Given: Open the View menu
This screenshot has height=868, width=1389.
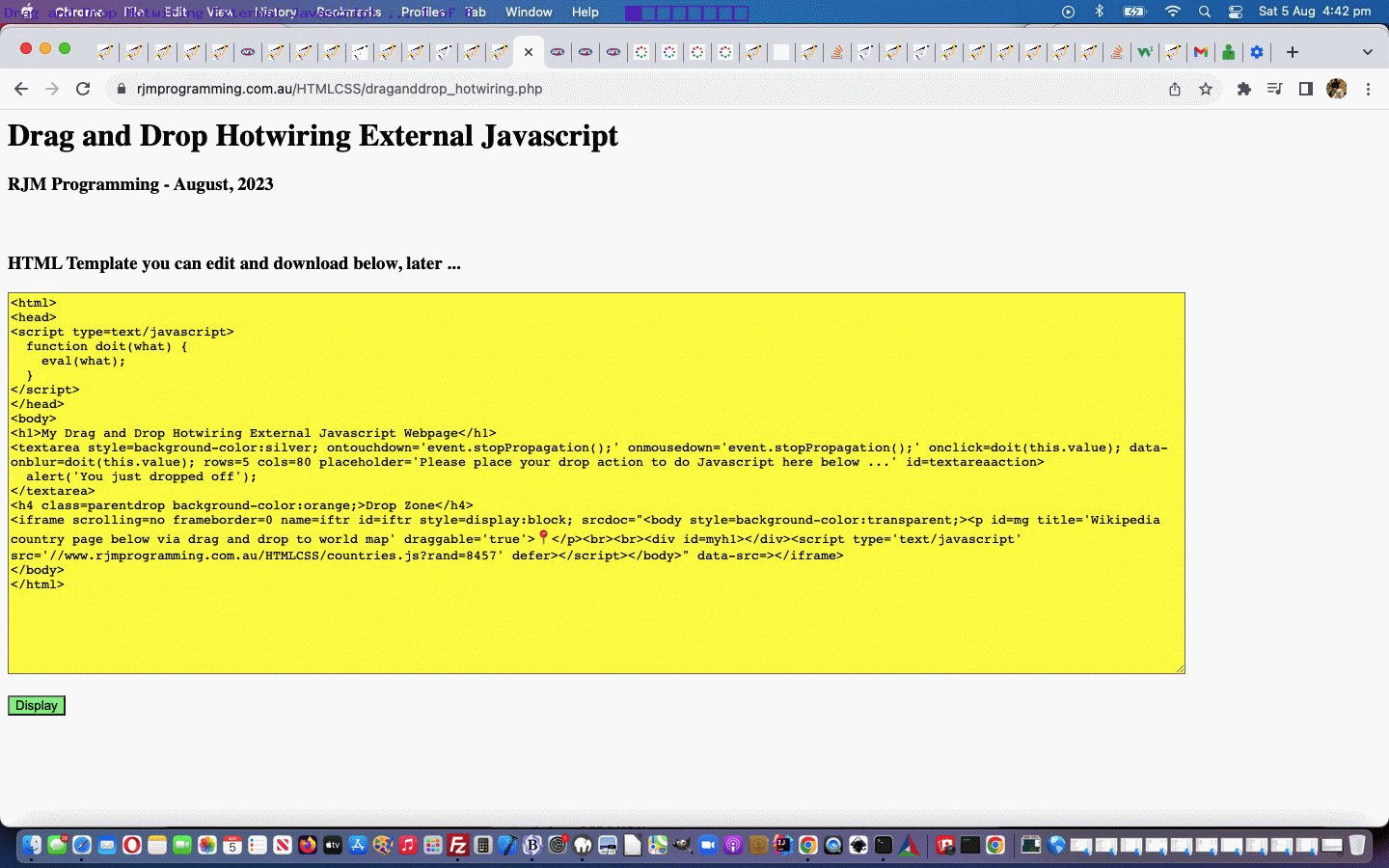Looking at the screenshot, I should tap(220, 12).
